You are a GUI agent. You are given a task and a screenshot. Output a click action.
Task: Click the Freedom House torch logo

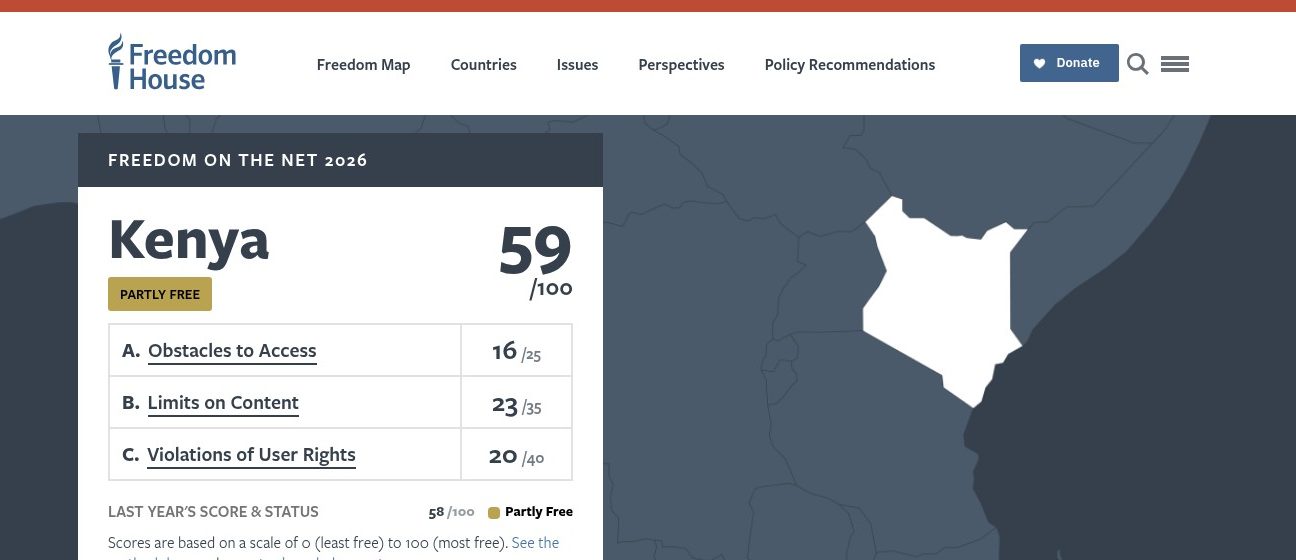(172, 62)
